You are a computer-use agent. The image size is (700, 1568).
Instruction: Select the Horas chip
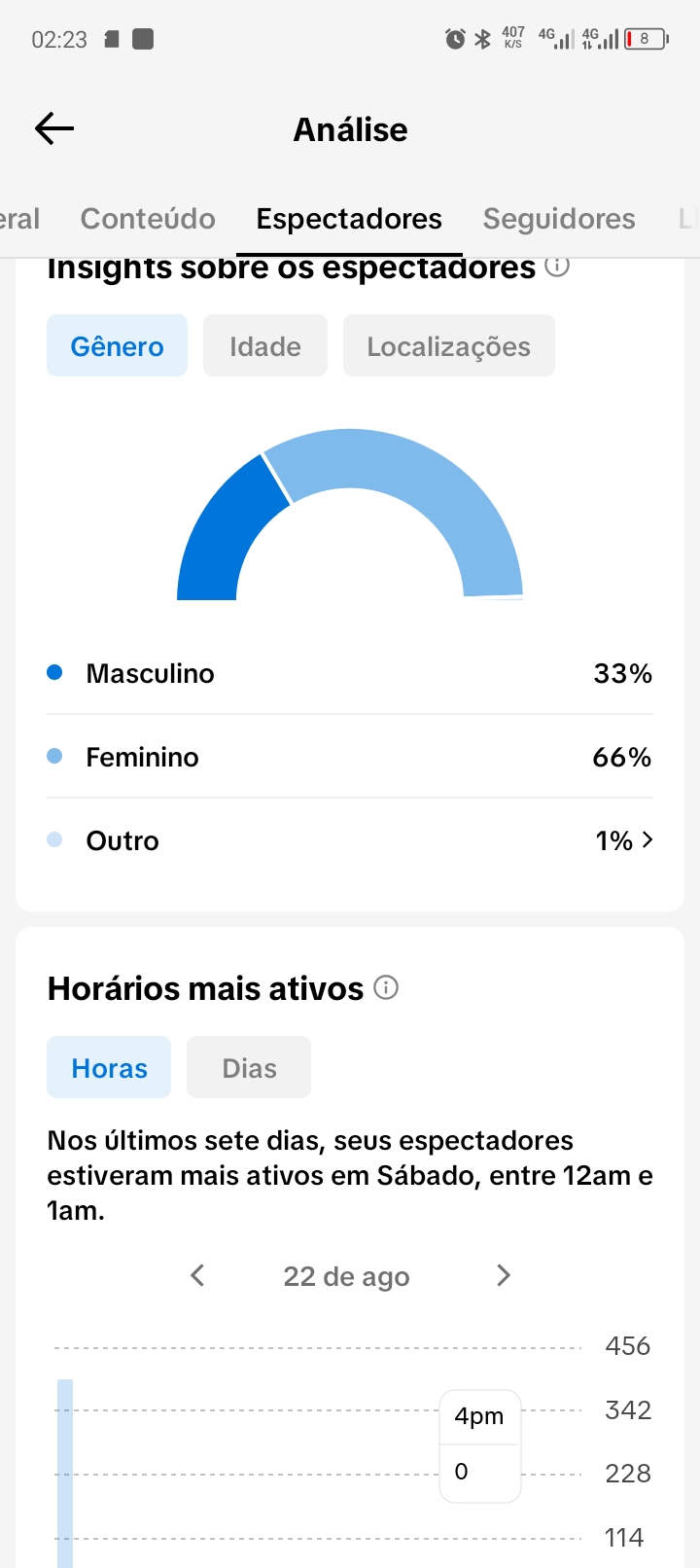(109, 1067)
